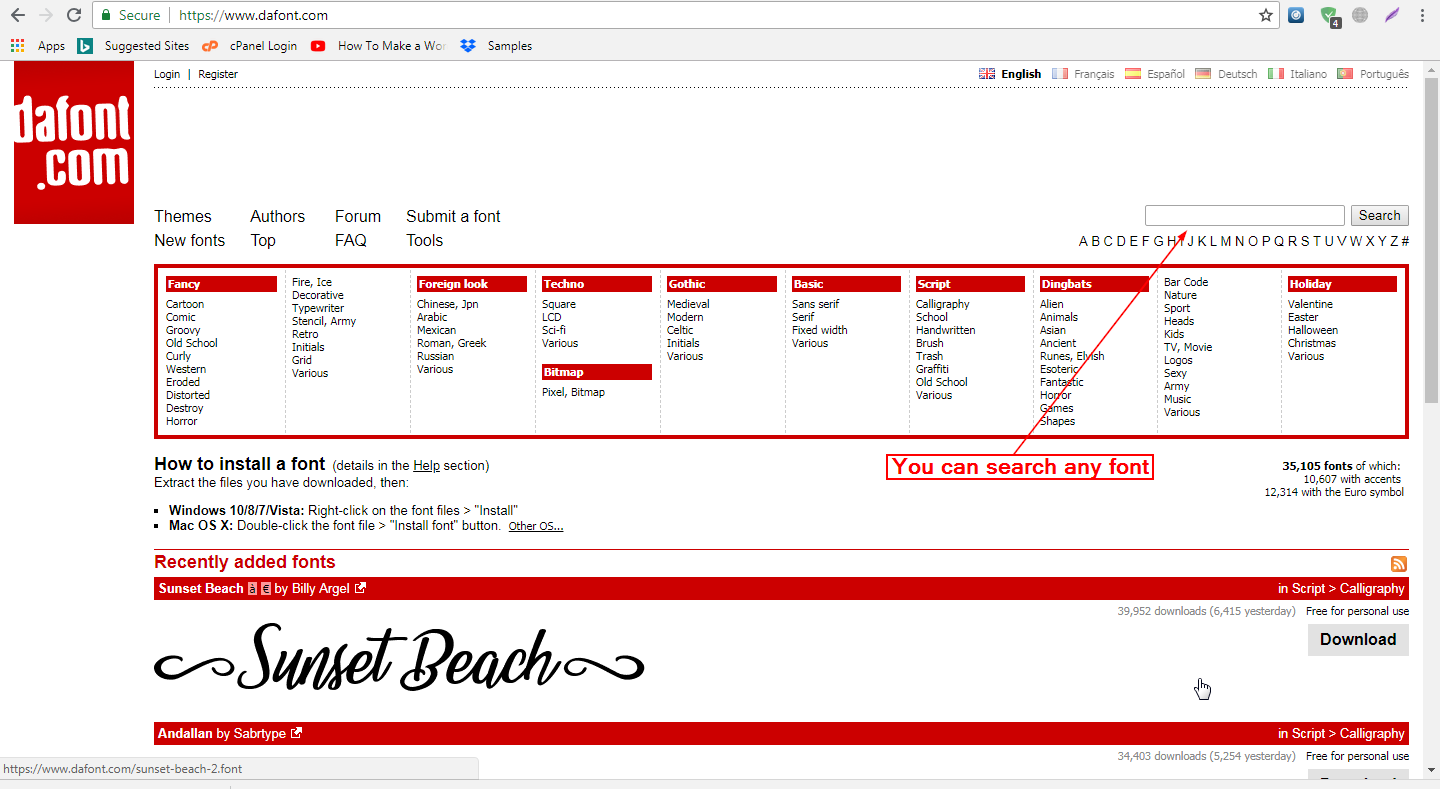Screen dimensions: 1440x789
Task: Click the Register link
Action: (x=218, y=74)
